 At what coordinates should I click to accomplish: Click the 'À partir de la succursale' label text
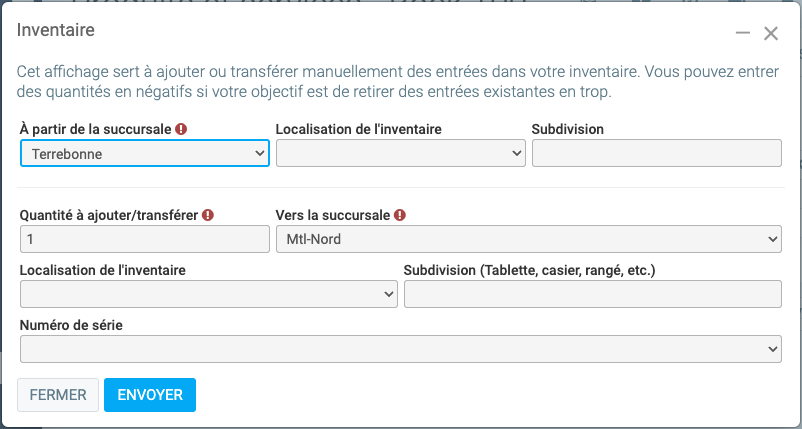point(95,129)
